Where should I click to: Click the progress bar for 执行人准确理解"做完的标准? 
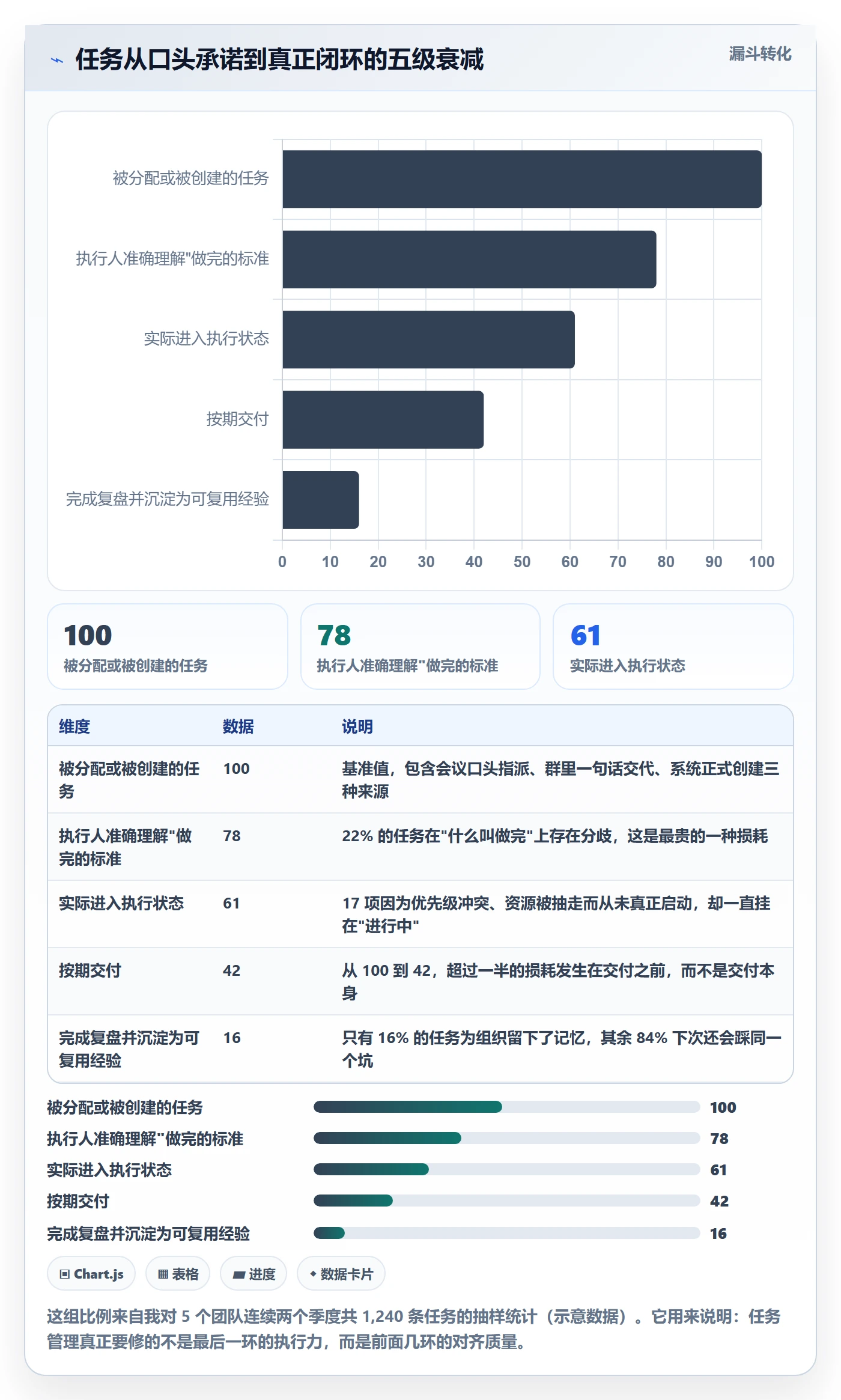[507, 1138]
